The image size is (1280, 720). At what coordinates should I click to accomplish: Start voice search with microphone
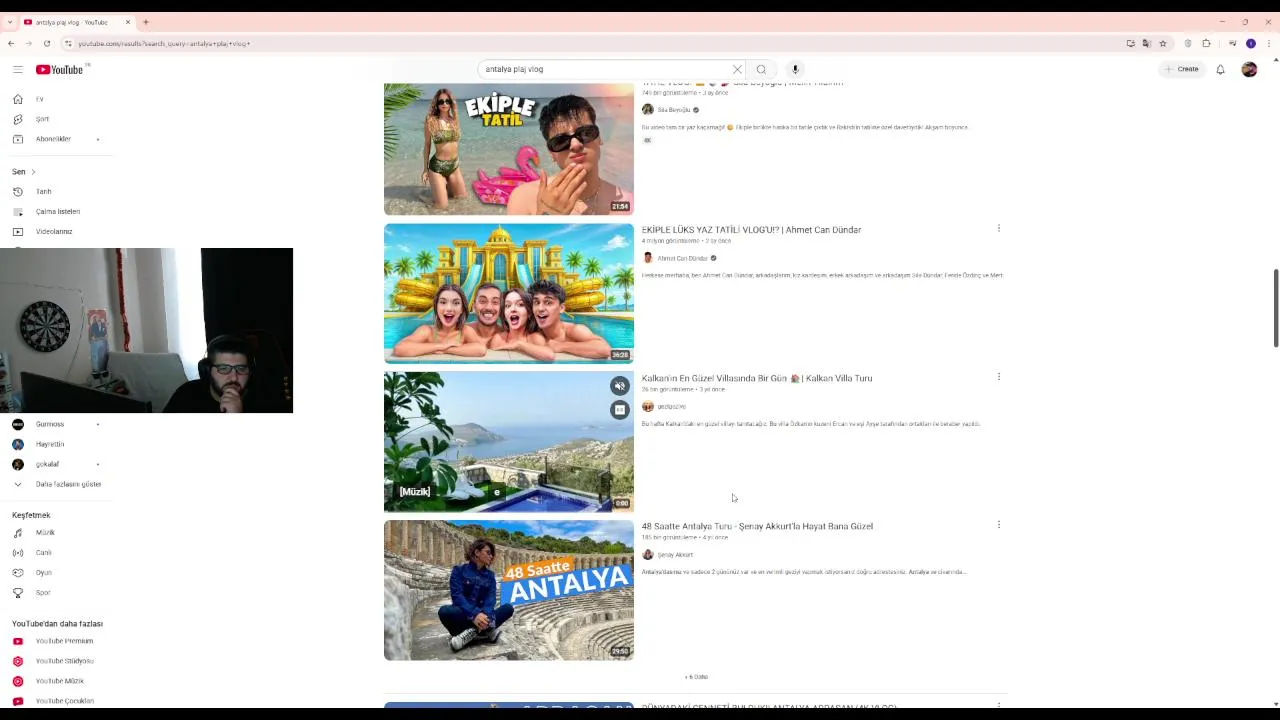tap(795, 69)
